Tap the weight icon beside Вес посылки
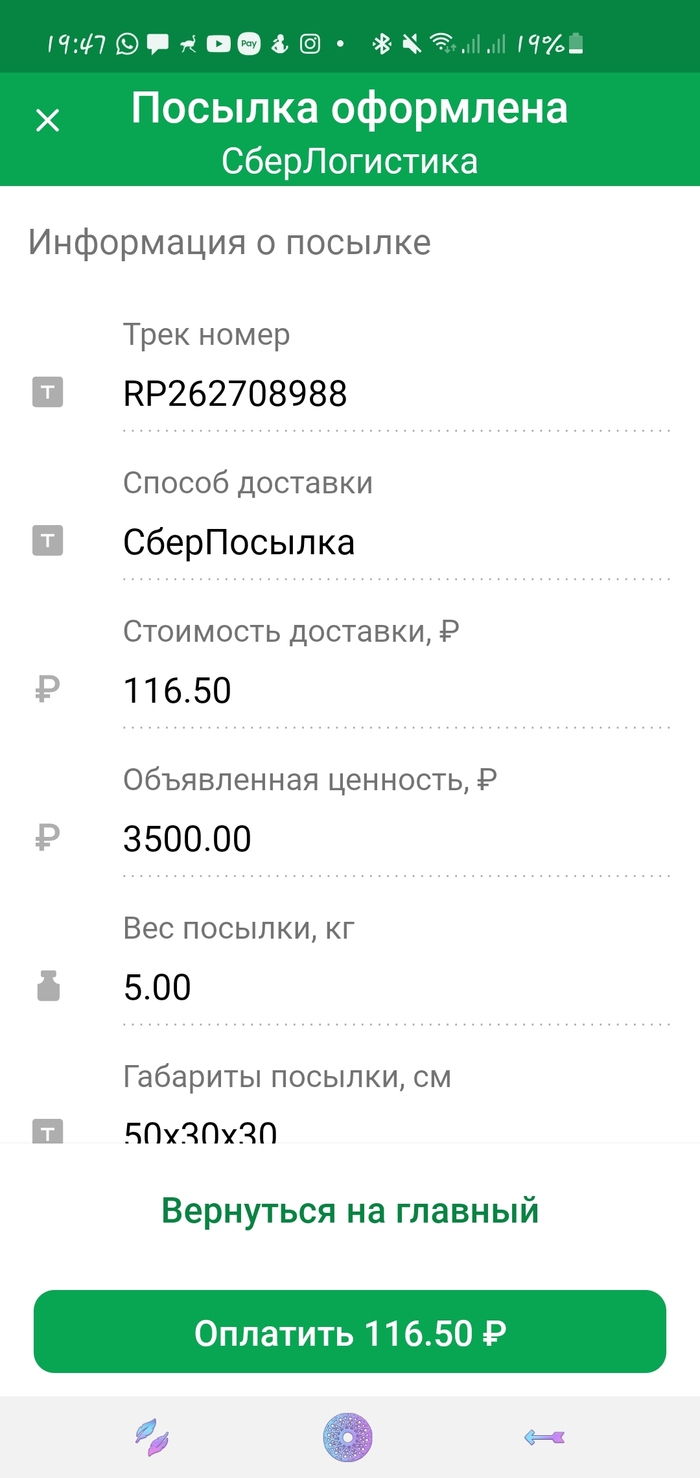The height and width of the screenshot is (1478, 700). click(x=48, y=987)
